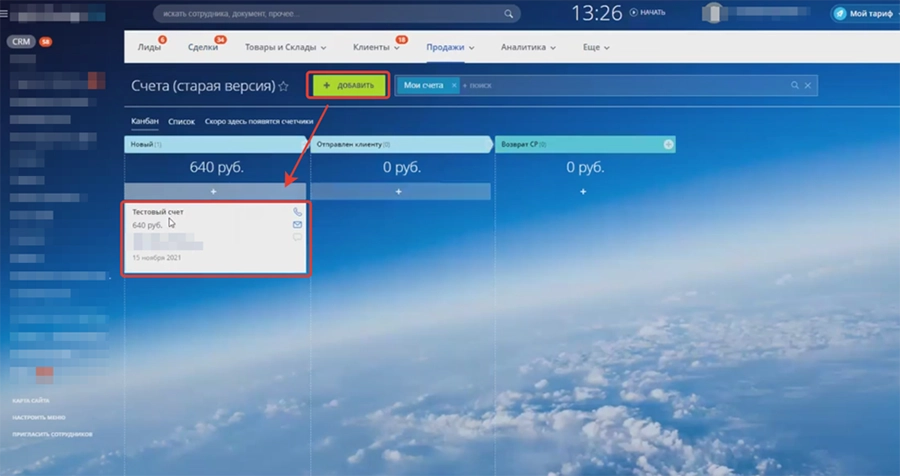Clear the search filter with the X icon
Screen dimensions: 900x476
[808, 86]
